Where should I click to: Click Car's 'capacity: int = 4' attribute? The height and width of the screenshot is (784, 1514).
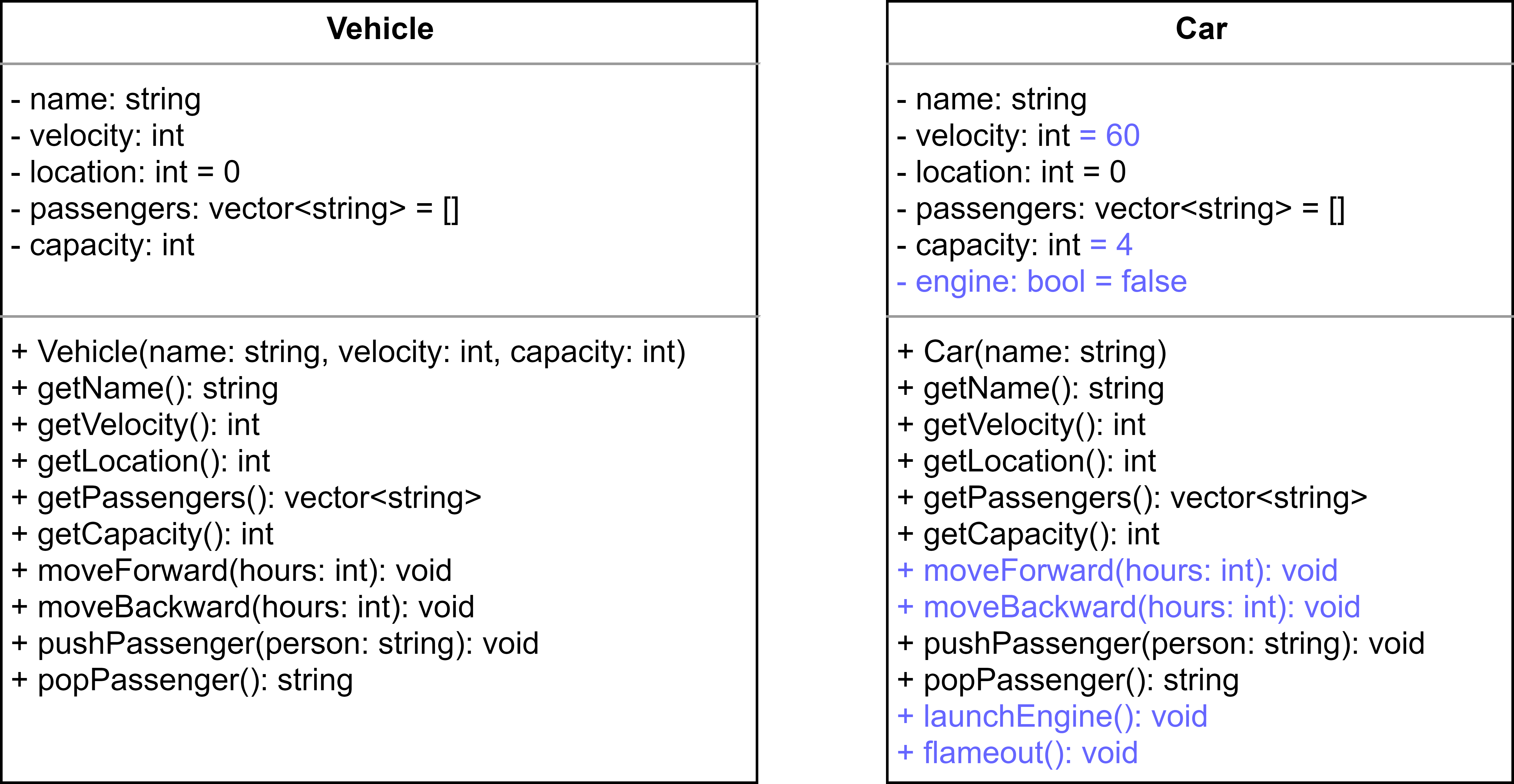[x=1014, y=245]
